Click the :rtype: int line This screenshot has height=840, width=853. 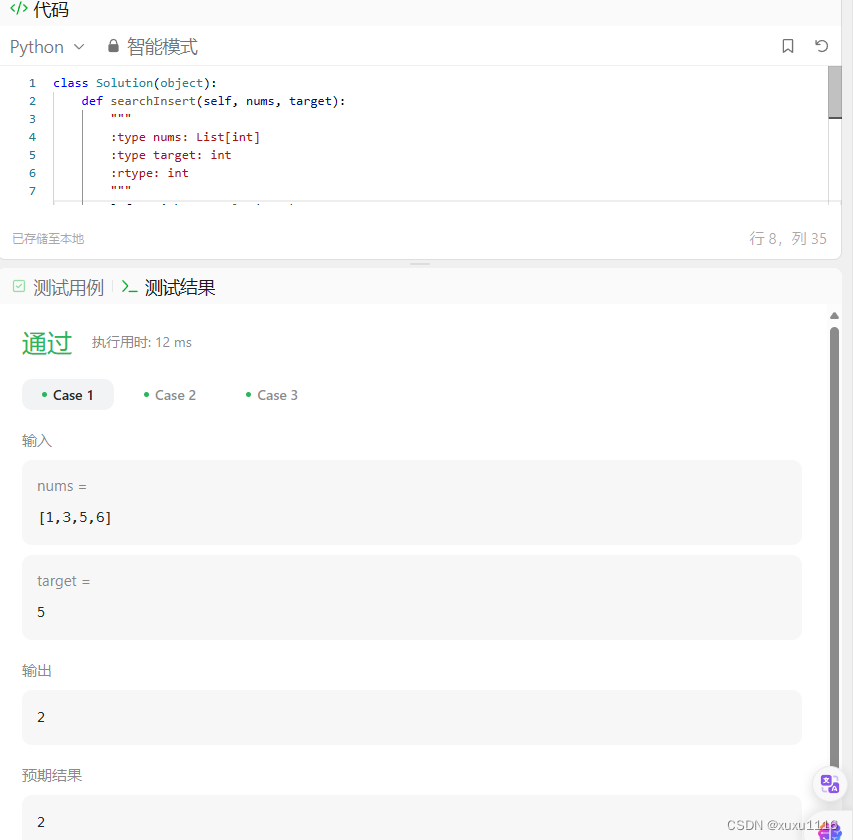point(150,172)
